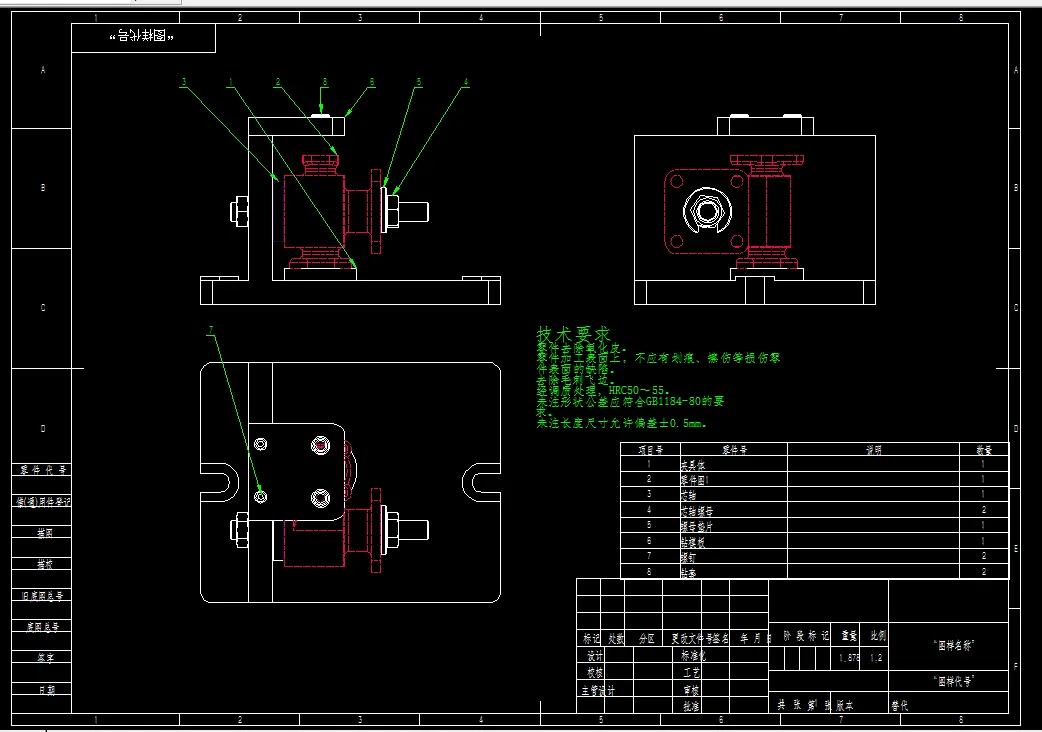
Task: Select part name 芯轴 in row 3
Action: tap(688, 496)
